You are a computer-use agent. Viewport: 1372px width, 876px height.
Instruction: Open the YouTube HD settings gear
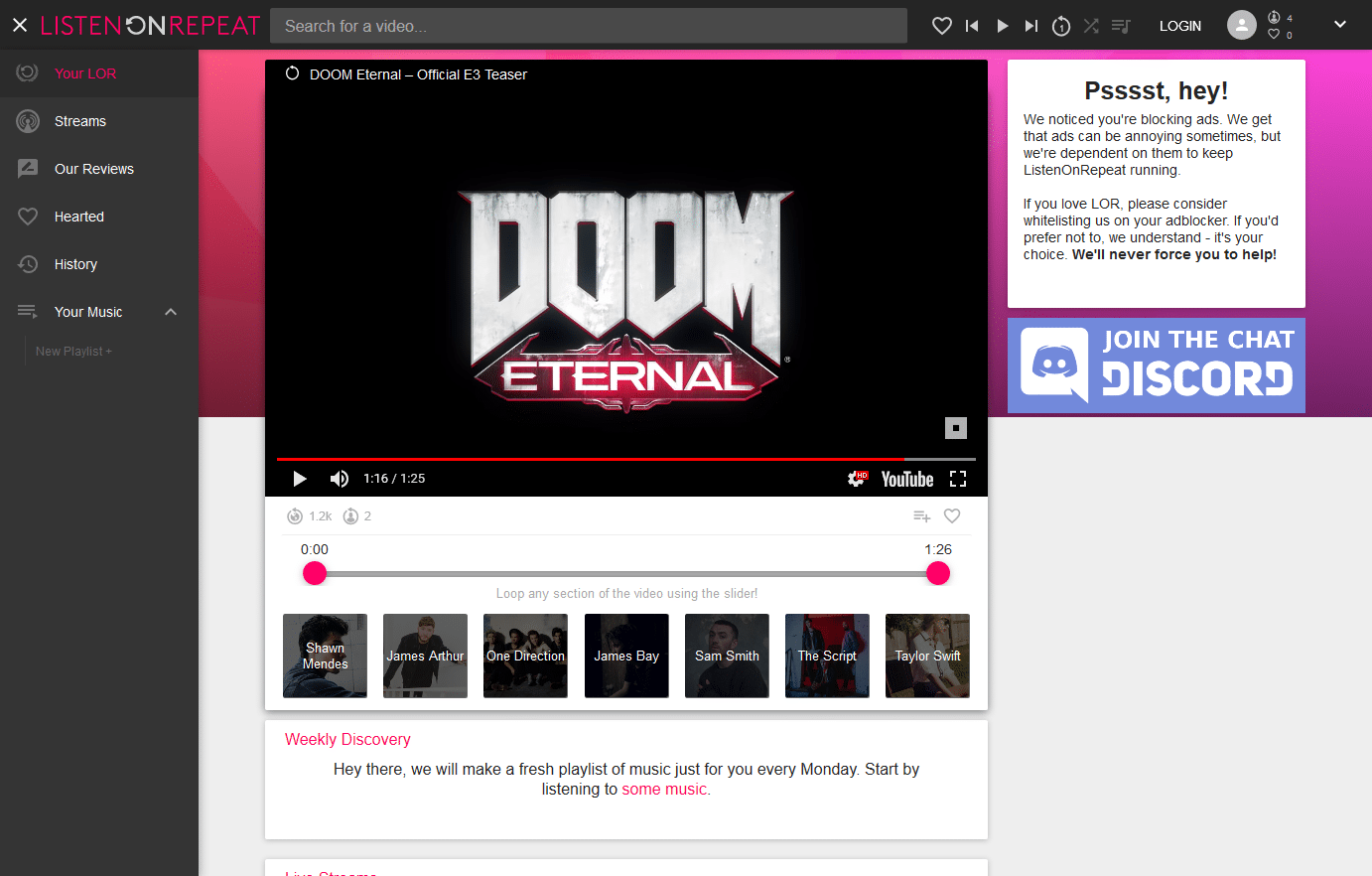(x=857, y=479)
